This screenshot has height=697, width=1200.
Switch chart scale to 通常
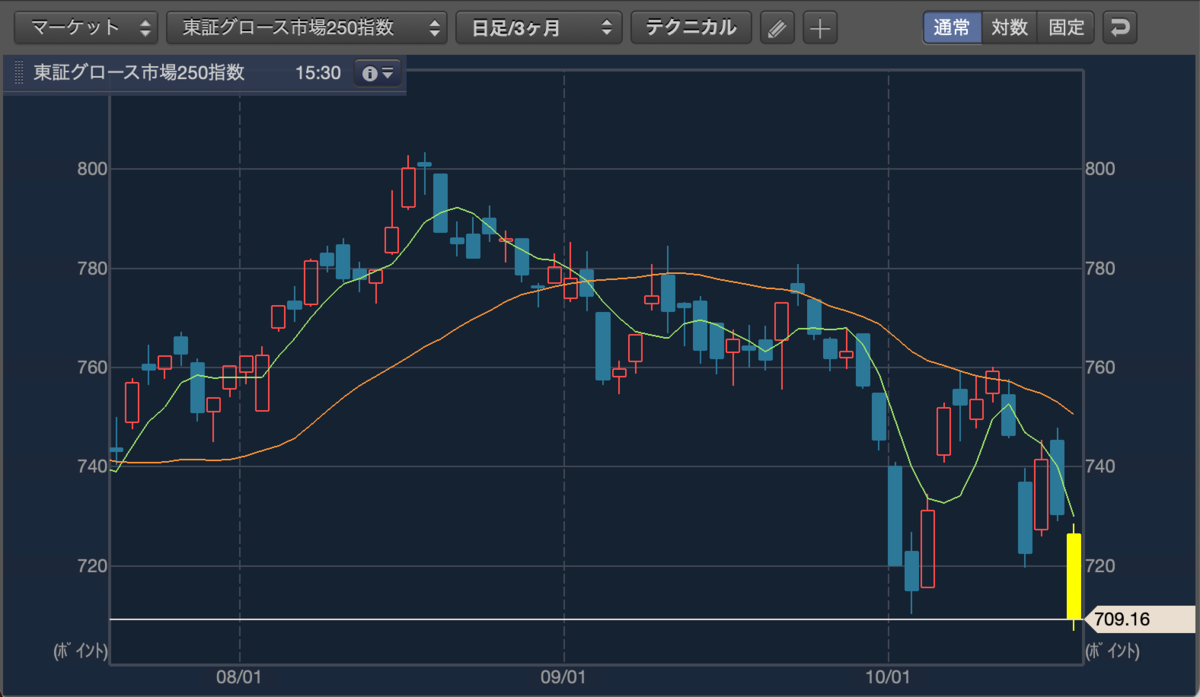pos(952,27)
